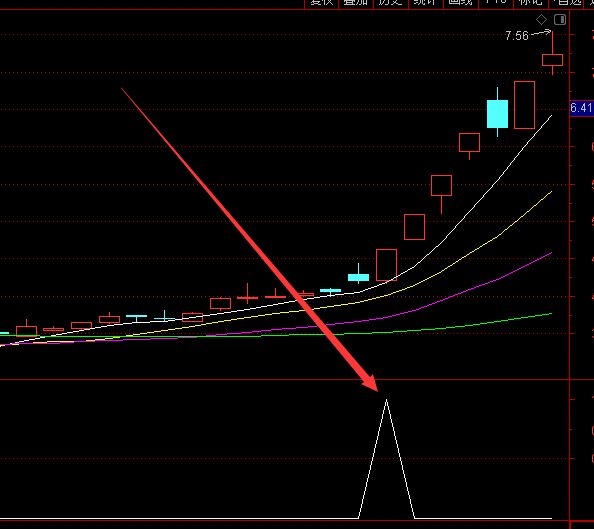Click the diamond icon above the chart
594x529 pixels.
[541, 19]
